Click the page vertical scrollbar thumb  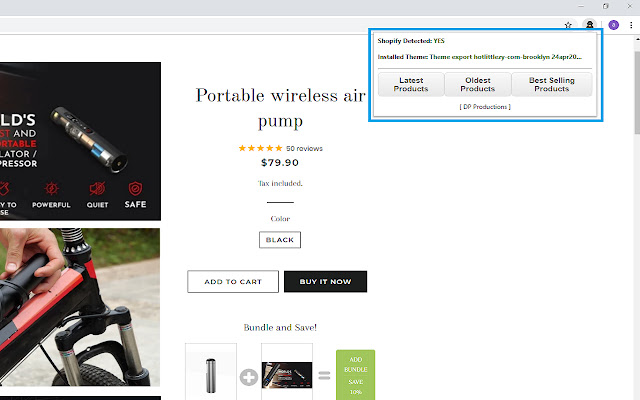(637, 93)
